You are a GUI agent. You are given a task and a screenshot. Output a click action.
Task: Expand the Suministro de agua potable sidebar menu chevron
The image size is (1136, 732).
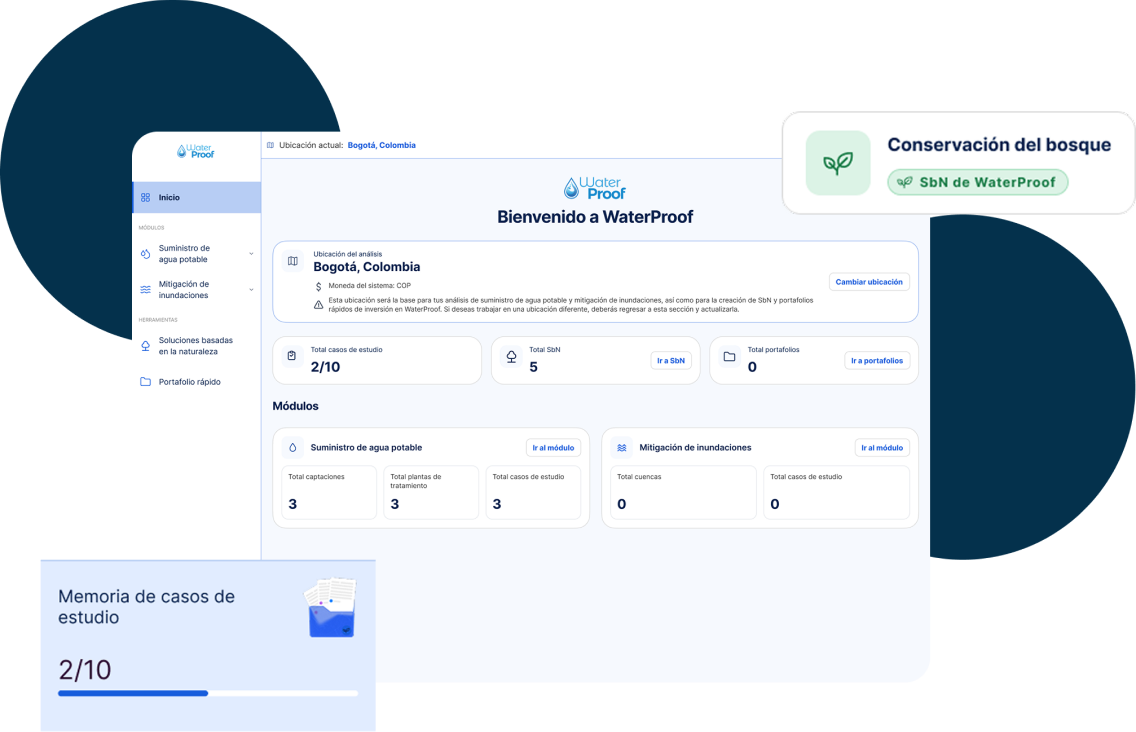point(251,254)
